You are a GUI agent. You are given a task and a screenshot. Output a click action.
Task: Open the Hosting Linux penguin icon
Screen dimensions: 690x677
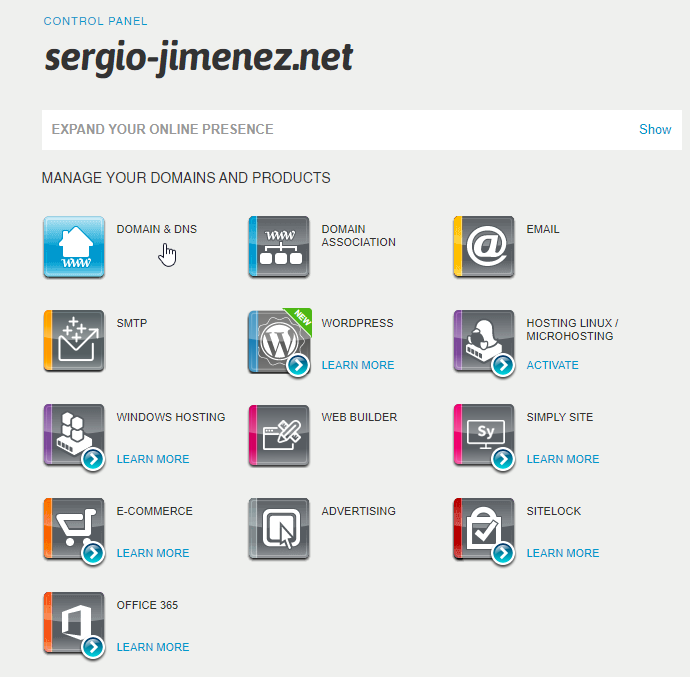tap(484, 341)
